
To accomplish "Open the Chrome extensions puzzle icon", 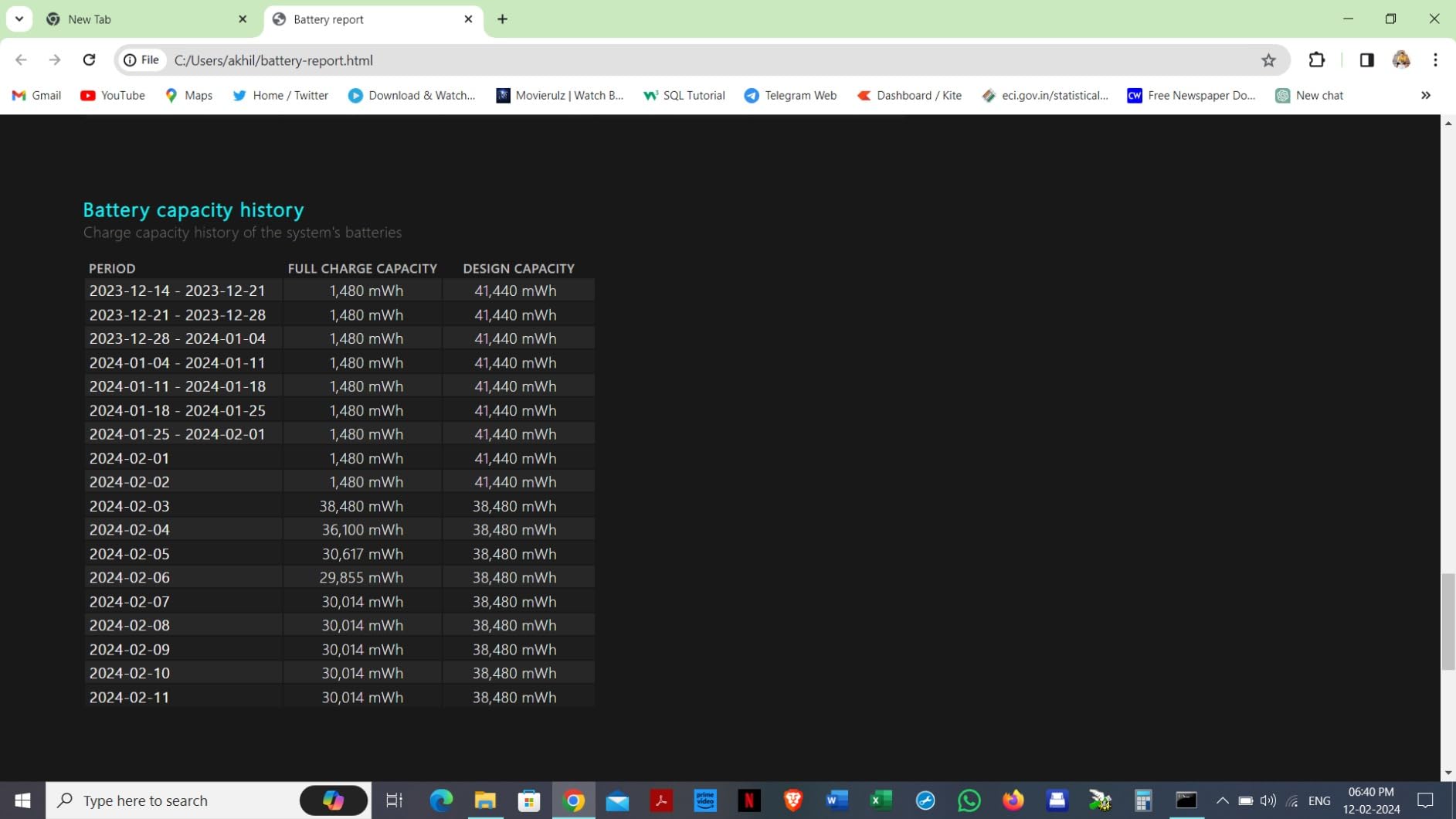I will [x=1317, y=60].
